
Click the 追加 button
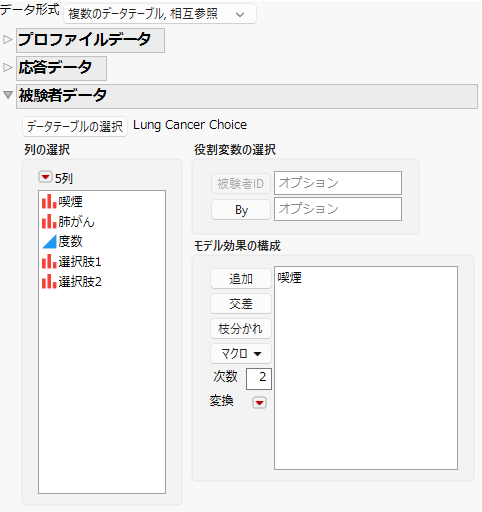click(241, 279)
